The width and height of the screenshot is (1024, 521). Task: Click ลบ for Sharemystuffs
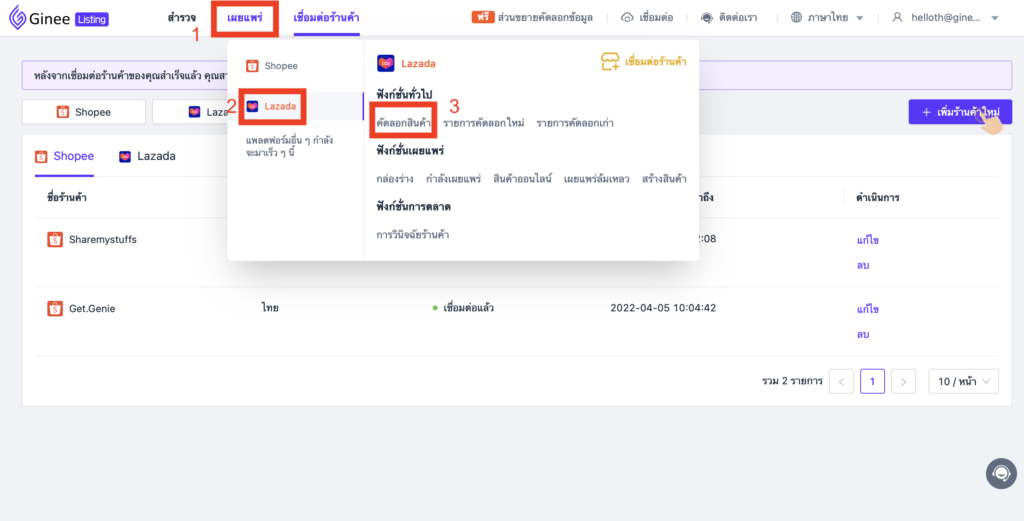(x=863, y=265)
